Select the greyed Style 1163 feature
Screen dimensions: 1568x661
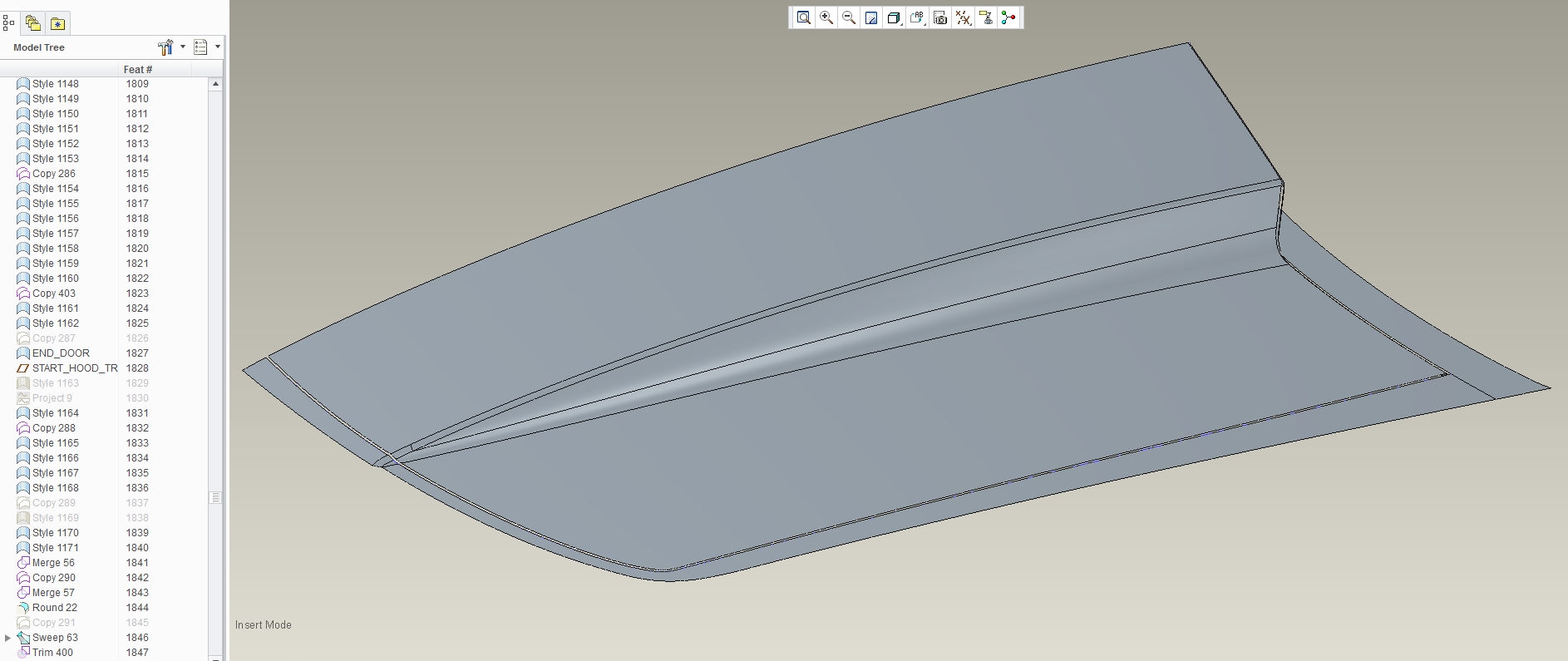point(56,383)
